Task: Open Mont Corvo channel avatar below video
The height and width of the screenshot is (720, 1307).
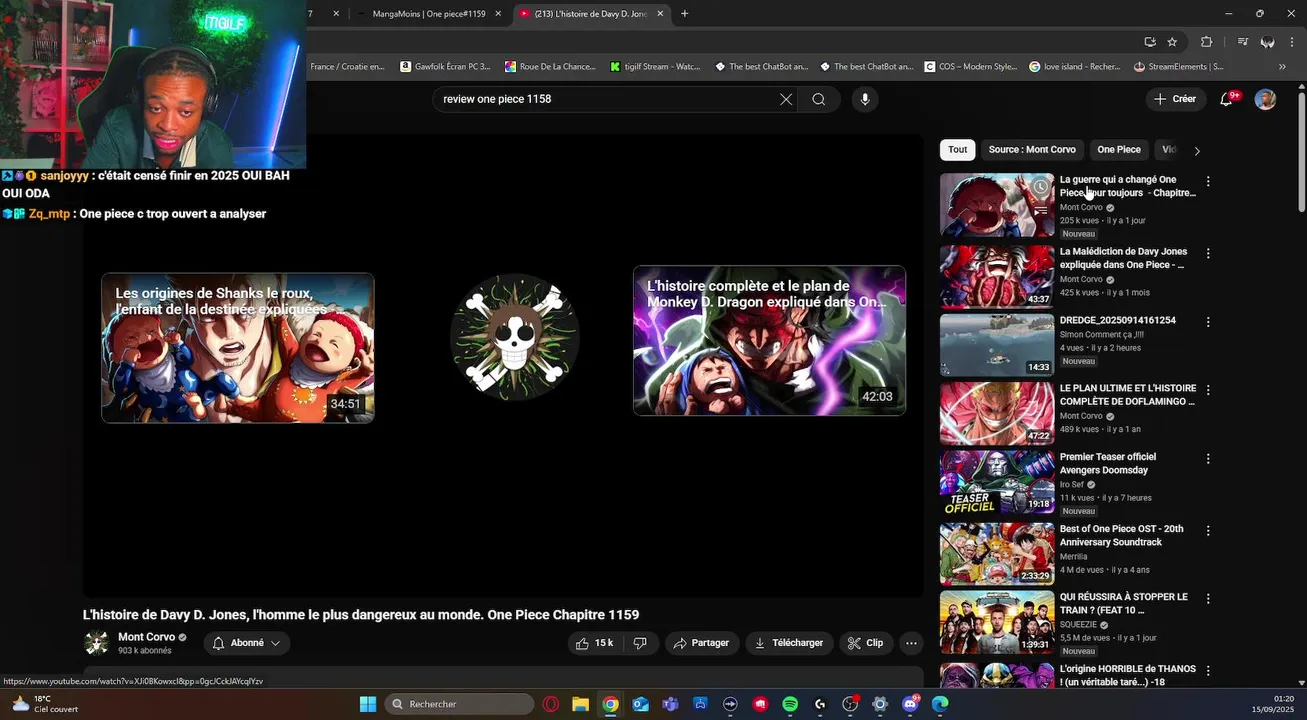Action: [x=96, y=643]
